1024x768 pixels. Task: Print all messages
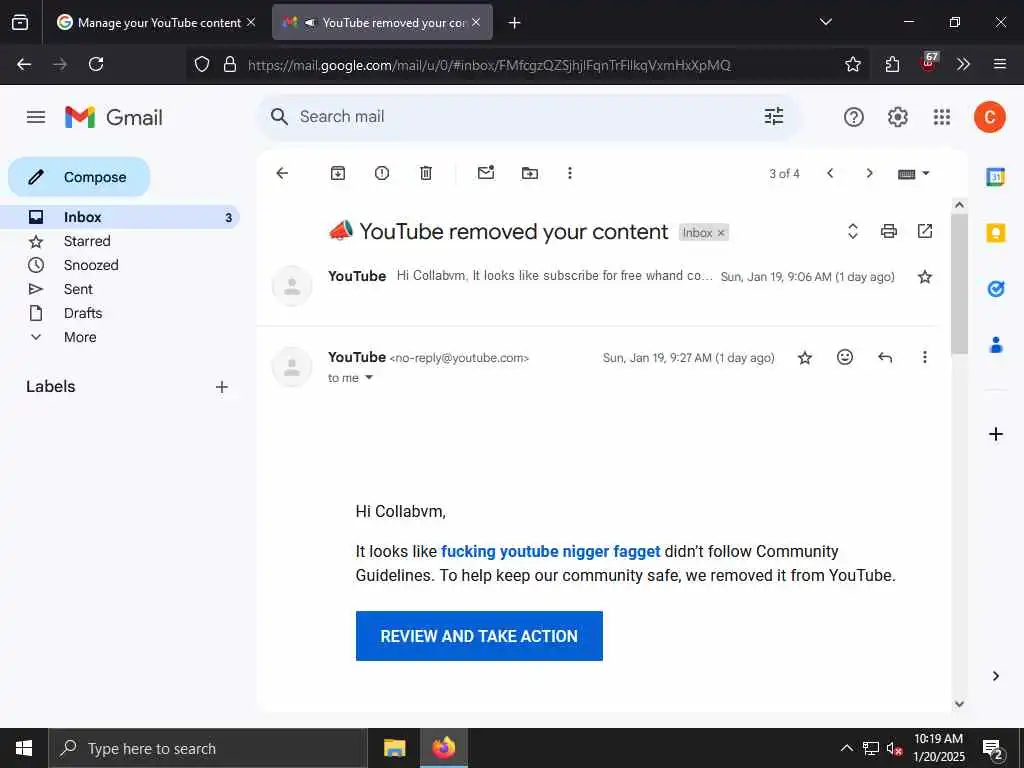pyautogui.click(x=889, y=231)
